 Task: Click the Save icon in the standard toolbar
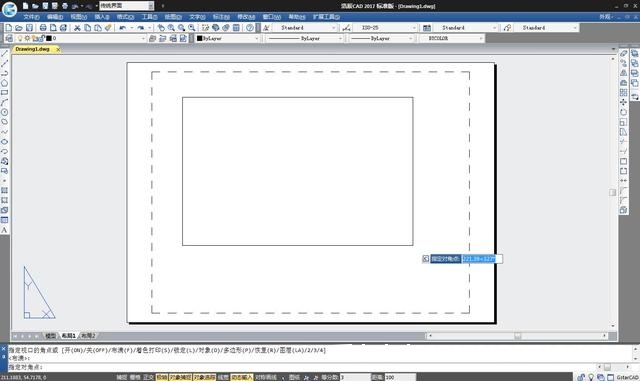(29, 28)
